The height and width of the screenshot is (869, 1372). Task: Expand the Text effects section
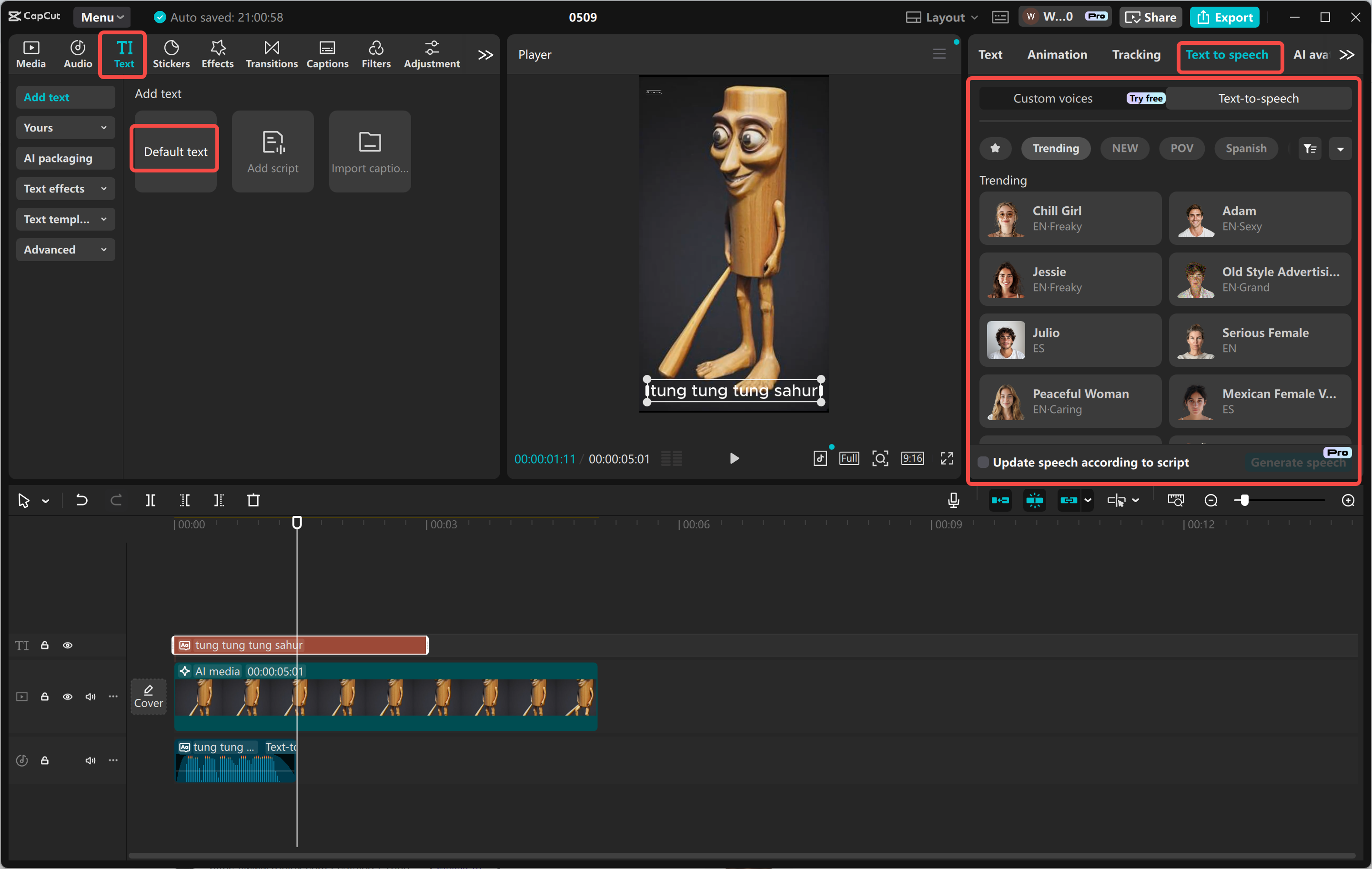click(x=65, y=188)
